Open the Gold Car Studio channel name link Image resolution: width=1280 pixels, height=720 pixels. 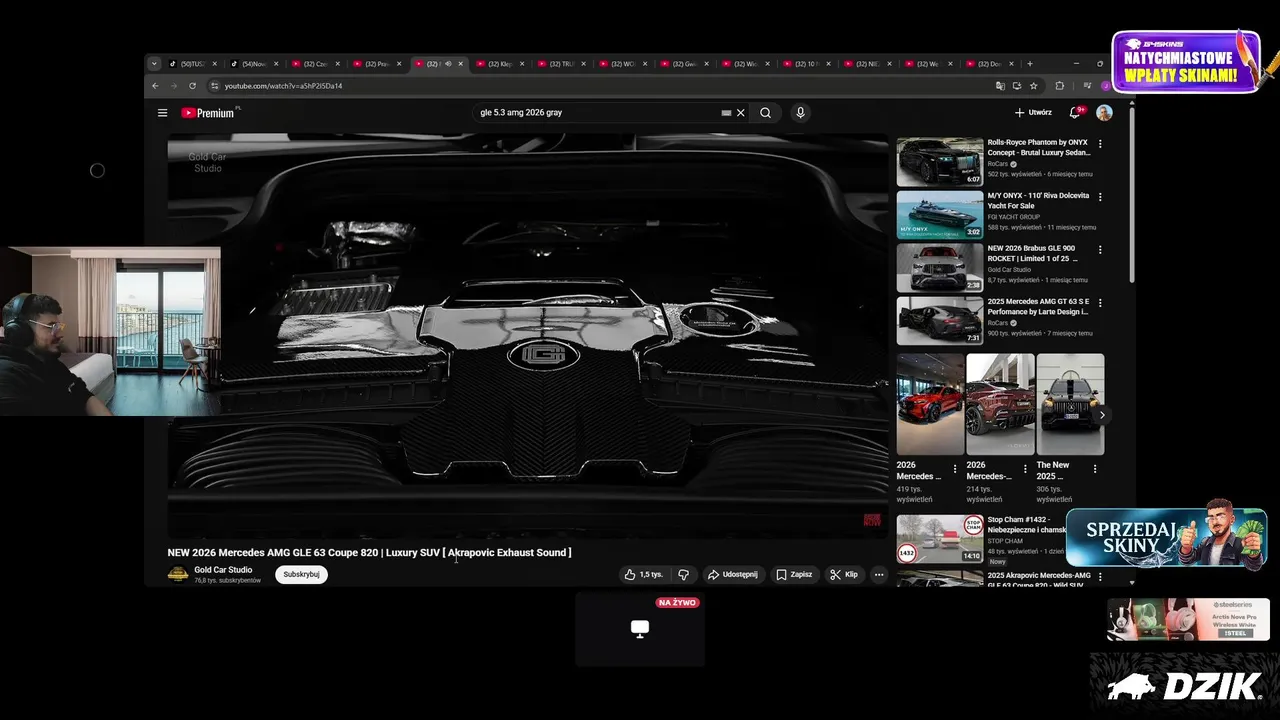click(x=223, y=570)
